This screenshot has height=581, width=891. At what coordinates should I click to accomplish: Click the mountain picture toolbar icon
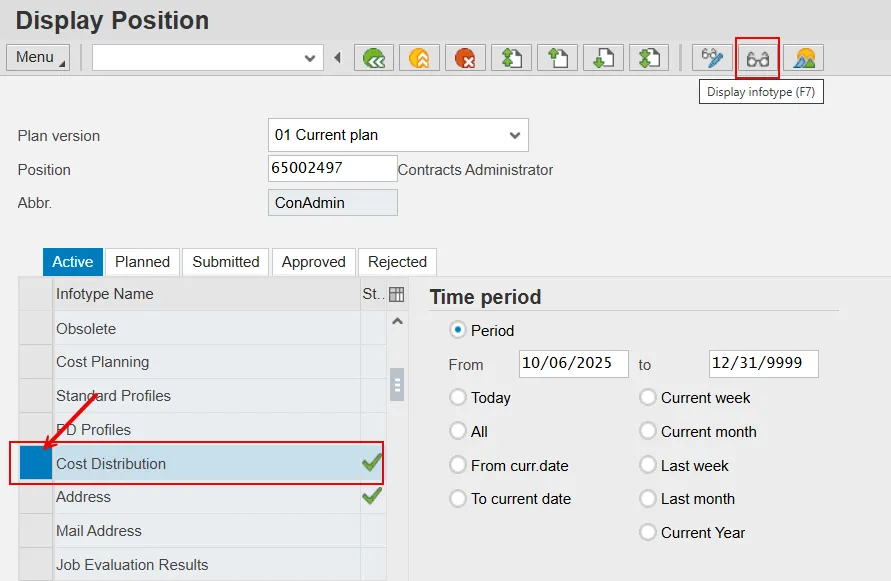click(x=803, y=58)
